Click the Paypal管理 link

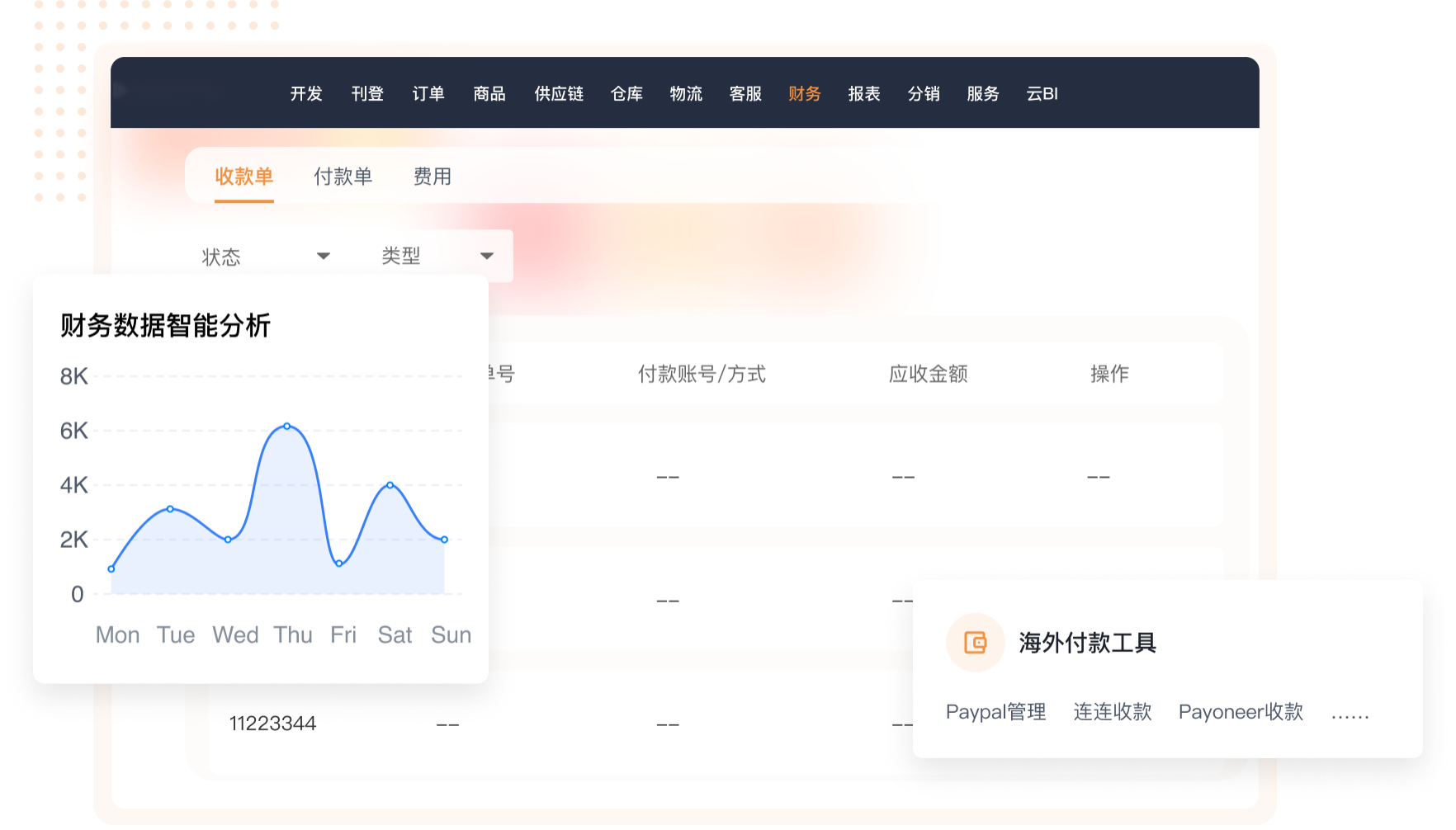click(x=995, y=712)
